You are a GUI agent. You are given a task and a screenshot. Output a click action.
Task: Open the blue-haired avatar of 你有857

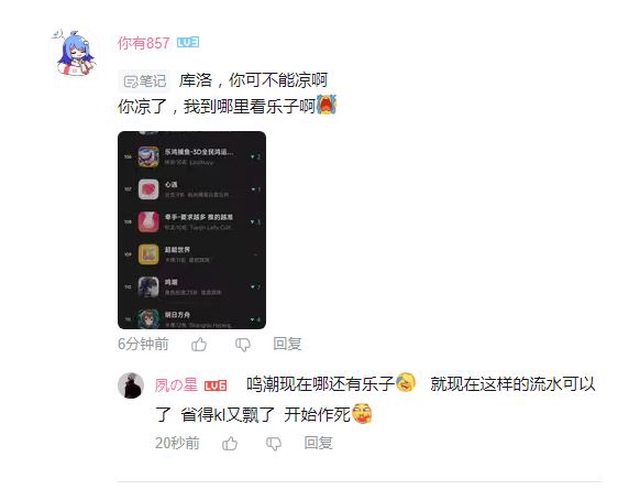tap(75, 53)
